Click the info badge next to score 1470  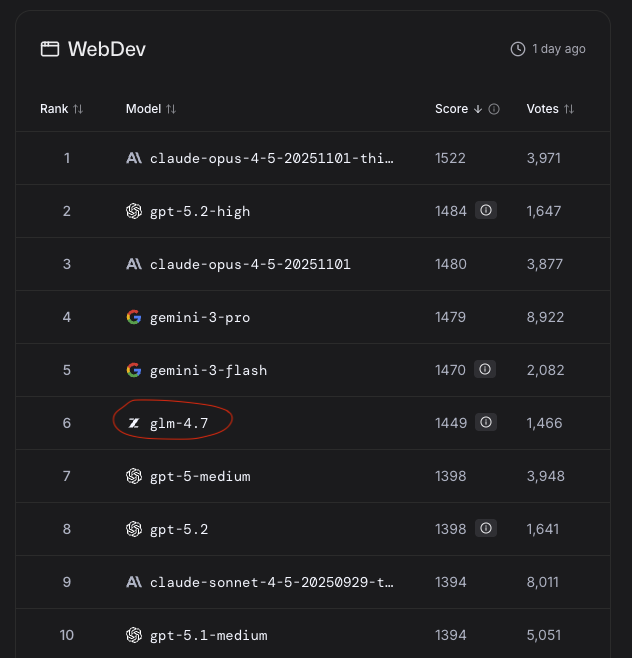point(486,370)
